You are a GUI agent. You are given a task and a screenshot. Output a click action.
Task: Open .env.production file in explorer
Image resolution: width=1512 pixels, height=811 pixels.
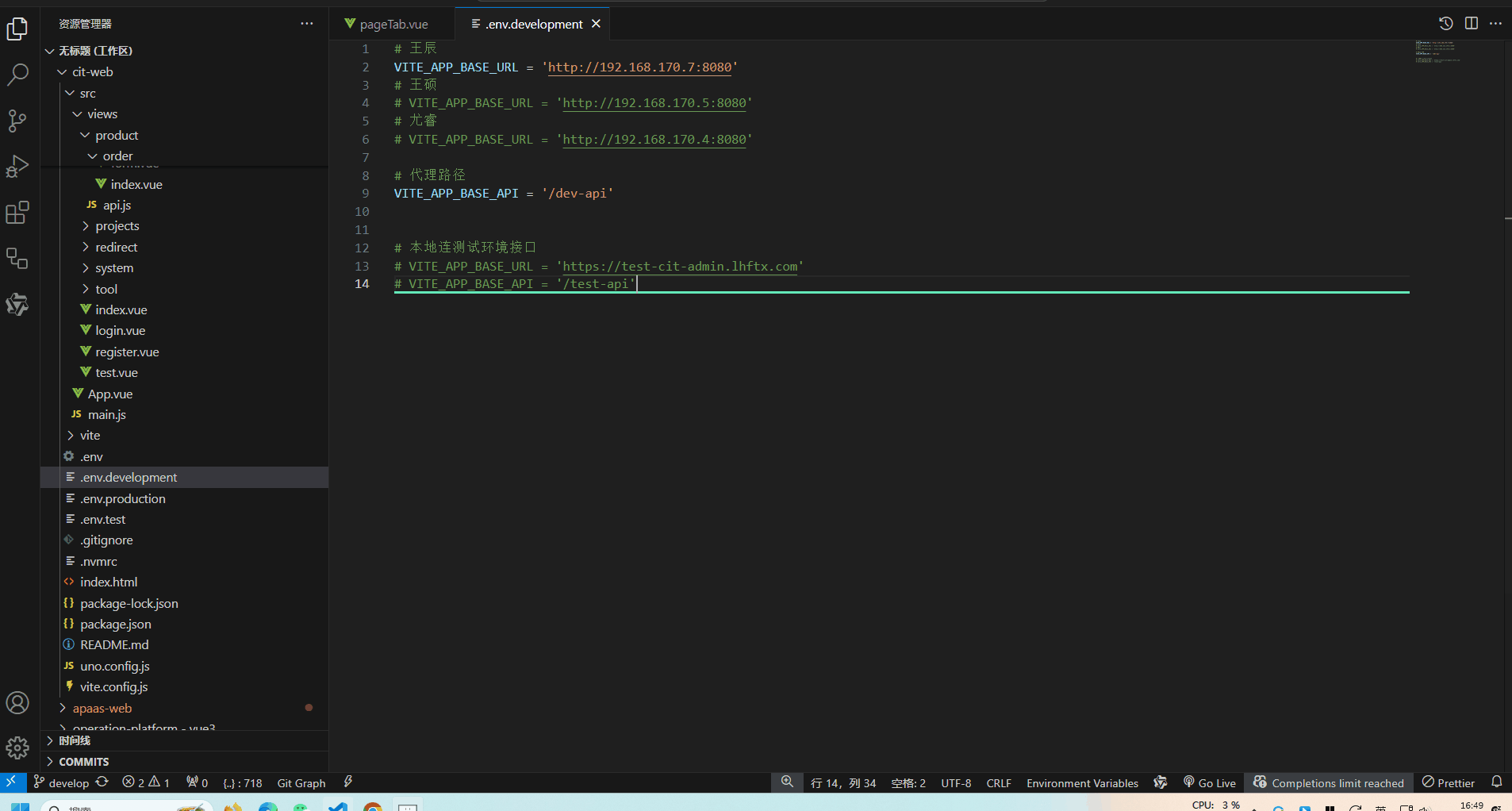[x=122, y=499]
